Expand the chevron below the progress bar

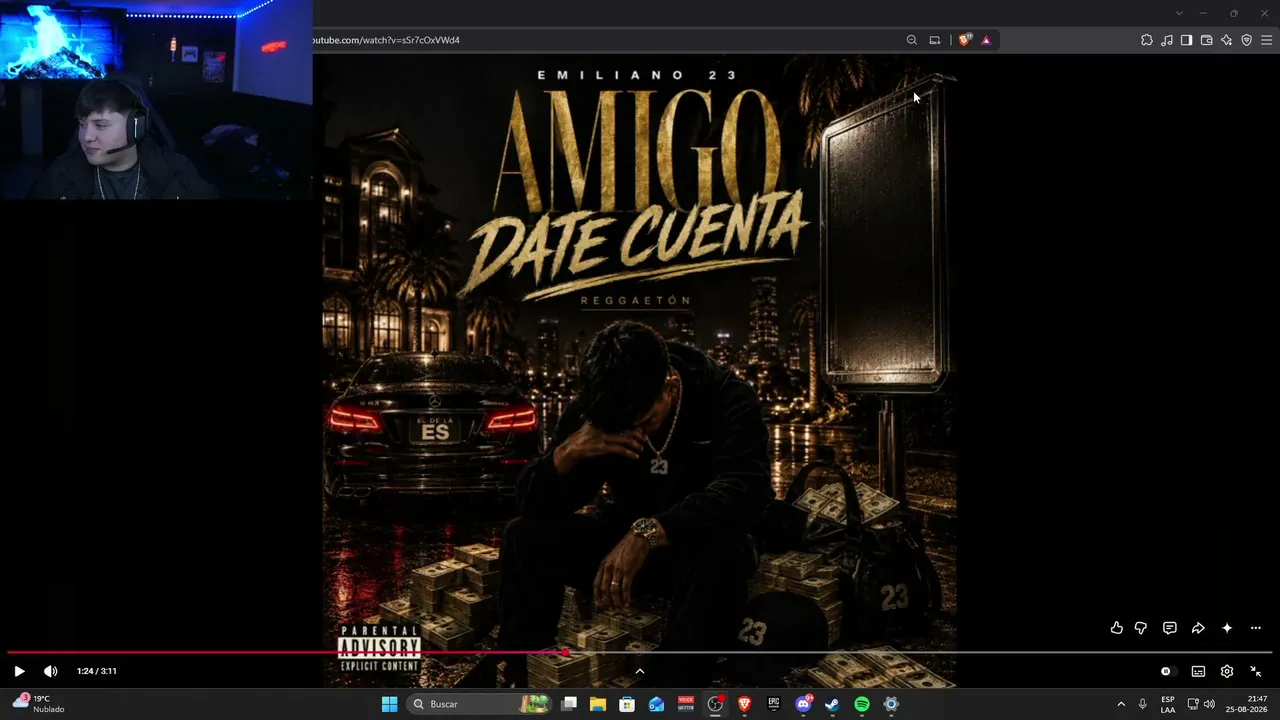[640, 671]
